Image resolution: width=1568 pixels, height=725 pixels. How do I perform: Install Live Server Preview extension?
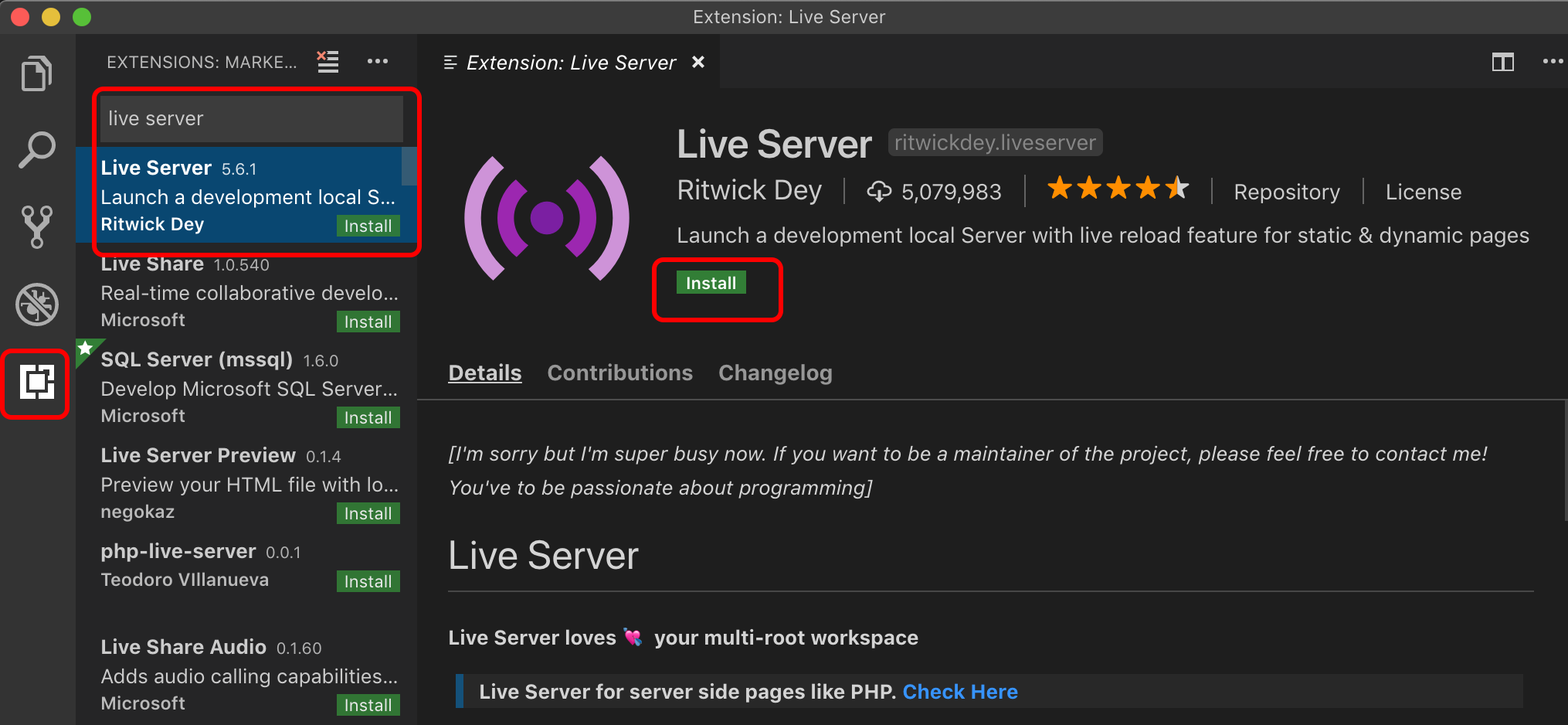point(368,513)
